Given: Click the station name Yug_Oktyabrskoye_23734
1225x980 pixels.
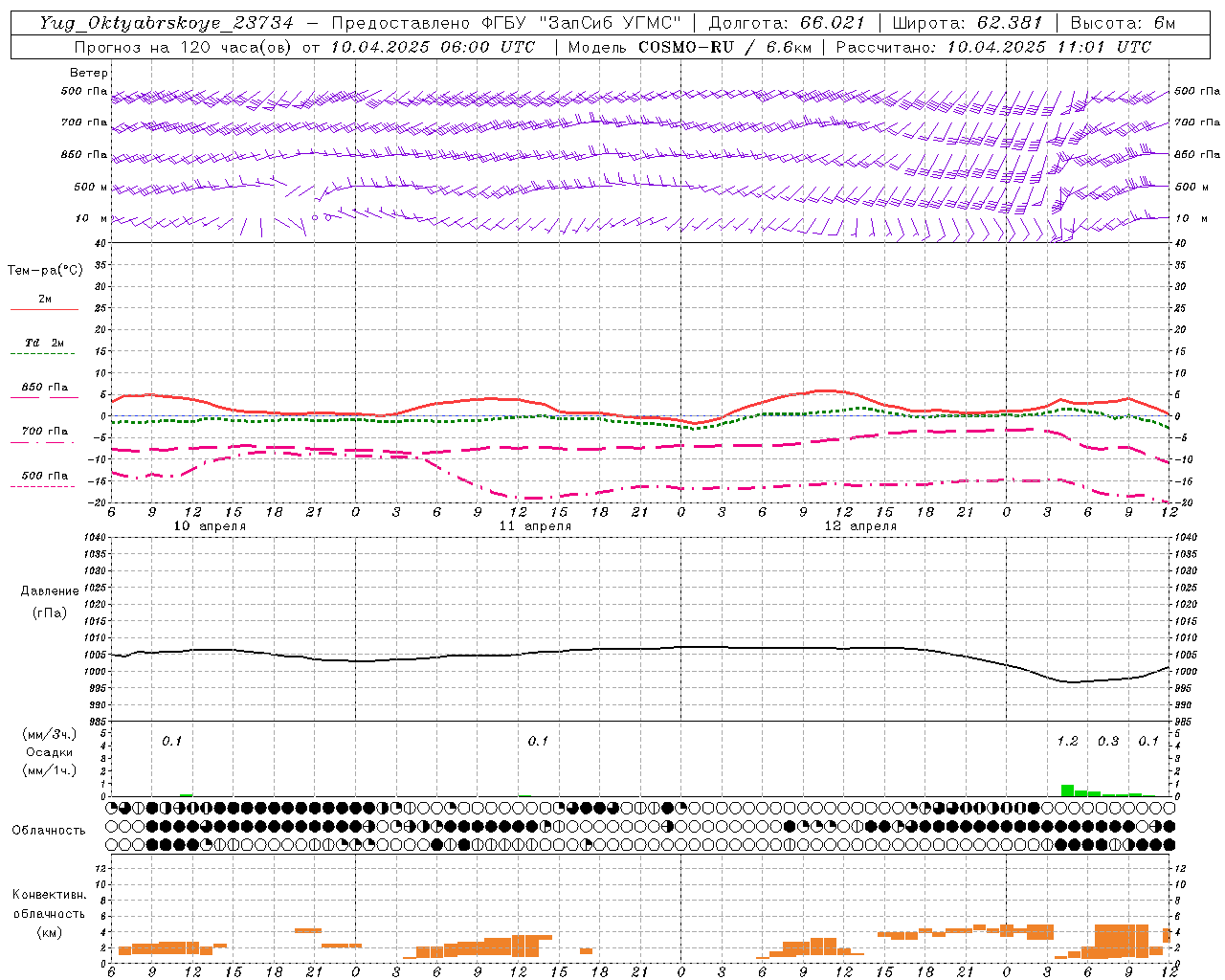Looking at the screenshot, I should click(x=166, y=23).
